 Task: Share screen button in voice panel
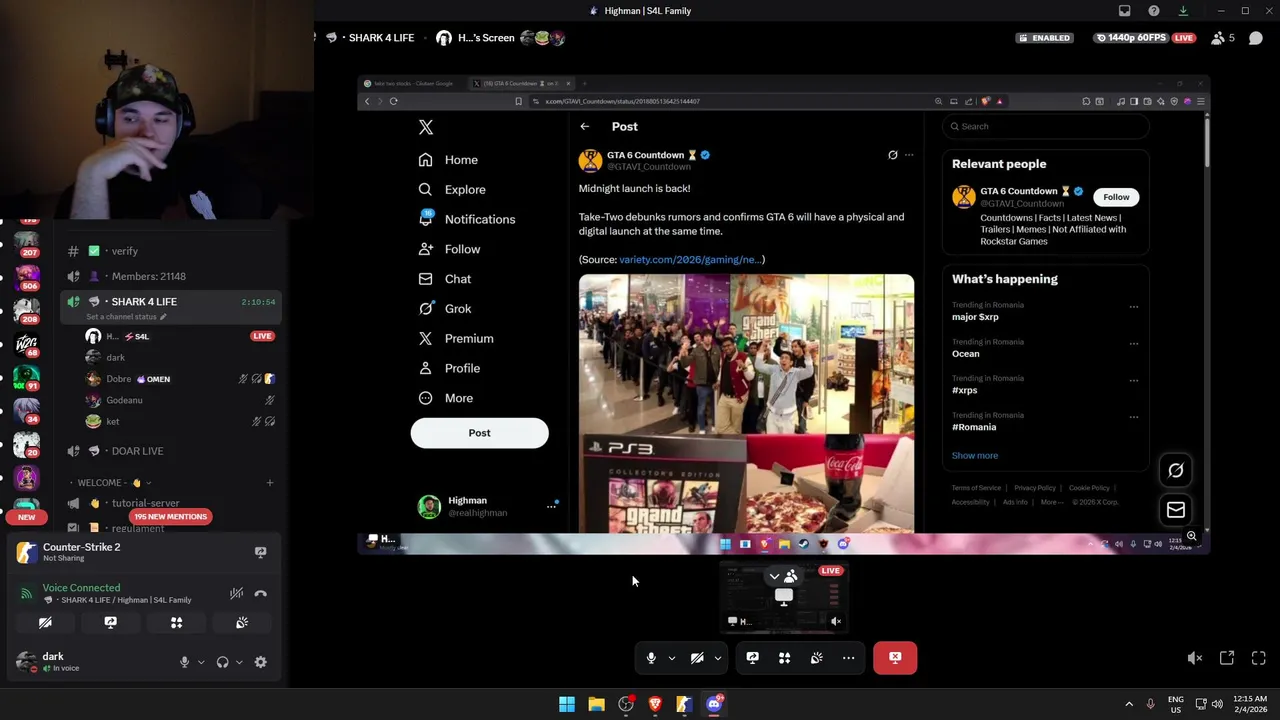pyautogui.click(x=111, y=622)
